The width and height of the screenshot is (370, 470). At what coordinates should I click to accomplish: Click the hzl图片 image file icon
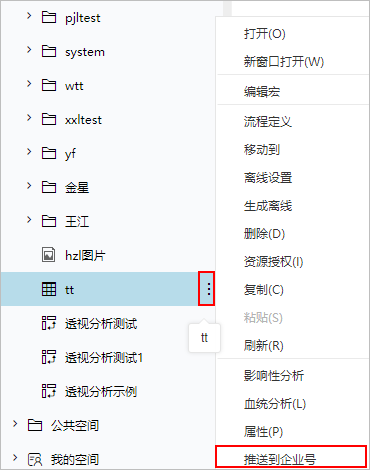pos(49,255)
